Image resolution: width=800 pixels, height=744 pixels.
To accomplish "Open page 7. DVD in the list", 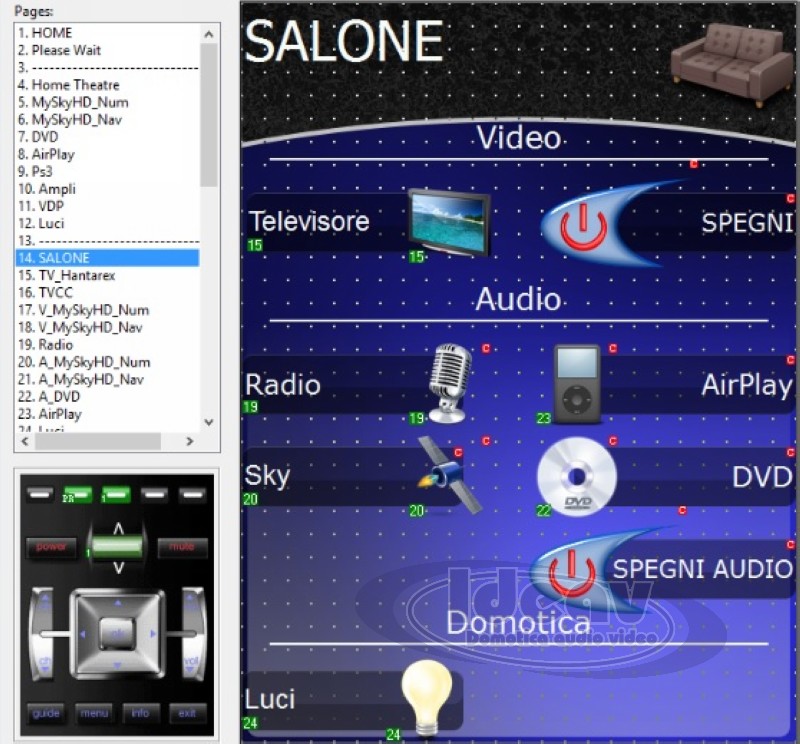I will [x=107, y=137].
